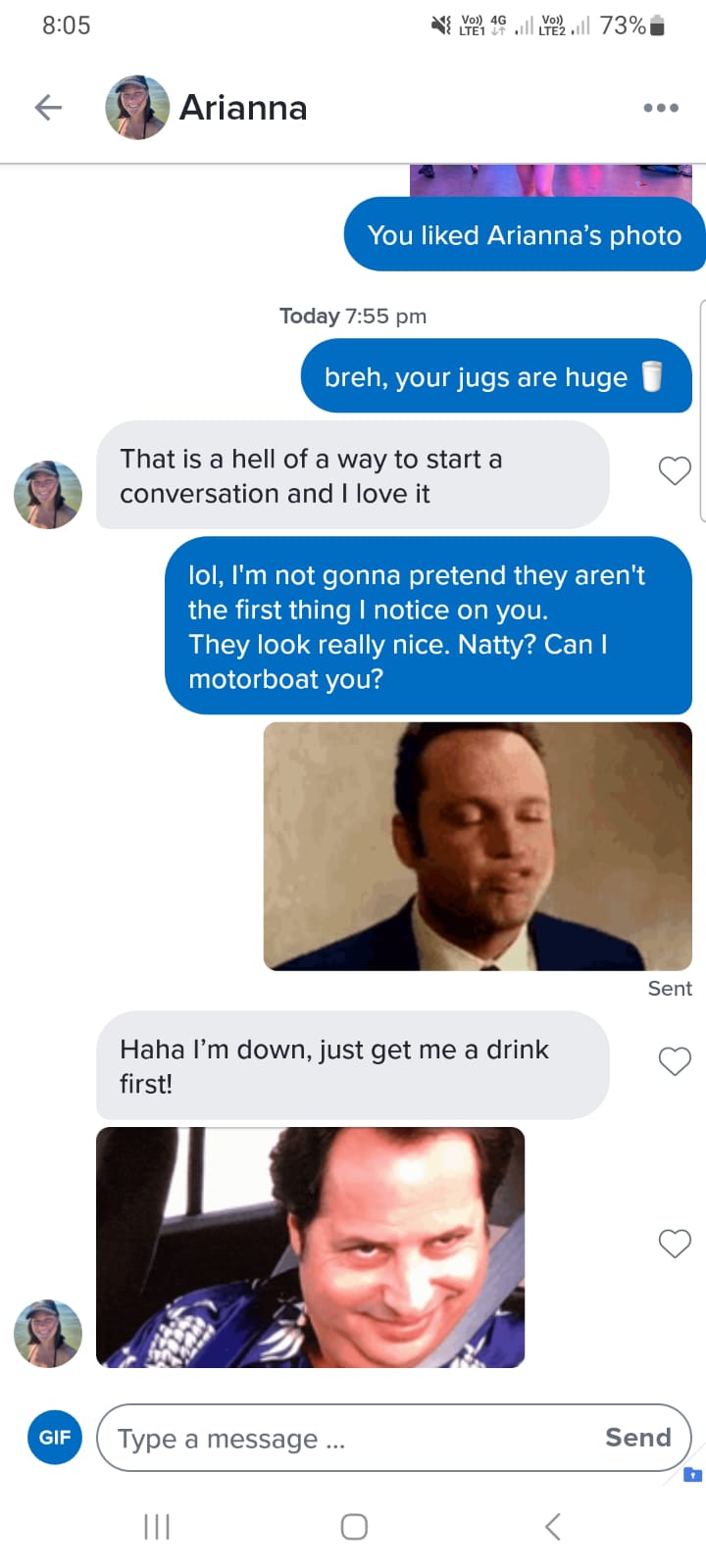706x1568 pixels.
Task: Tap 'You liked Arianna's photo' bubble
Action: (525, 234)
